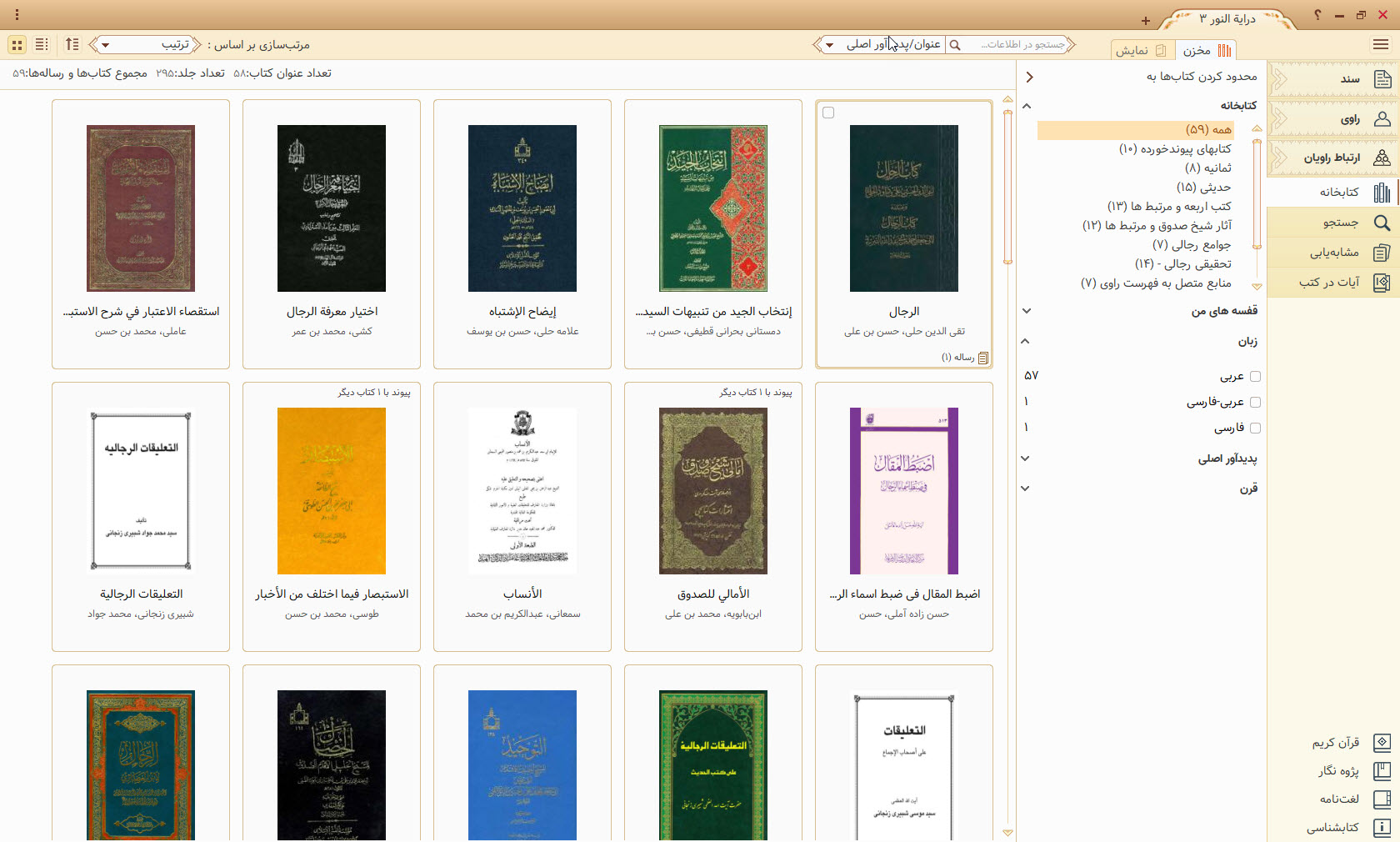Open the مشابه‌یابی similarity finder

pyautogui.click(x=1333, y=253)
